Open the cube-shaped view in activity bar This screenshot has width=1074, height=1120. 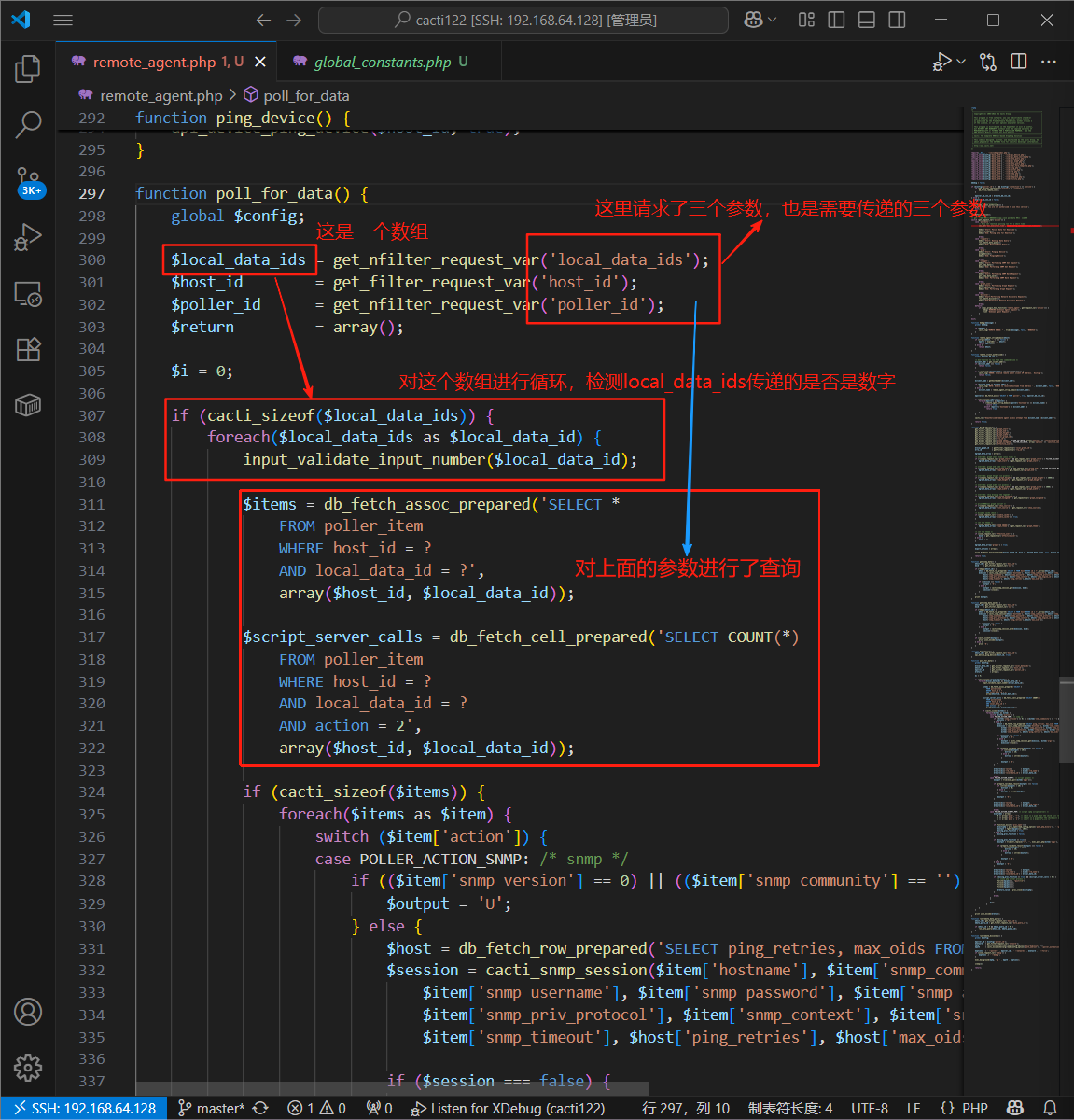[28, 405]
